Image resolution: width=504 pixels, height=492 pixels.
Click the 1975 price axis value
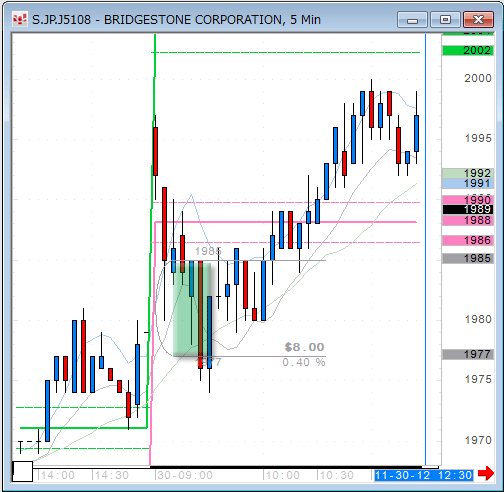[478, 379]
